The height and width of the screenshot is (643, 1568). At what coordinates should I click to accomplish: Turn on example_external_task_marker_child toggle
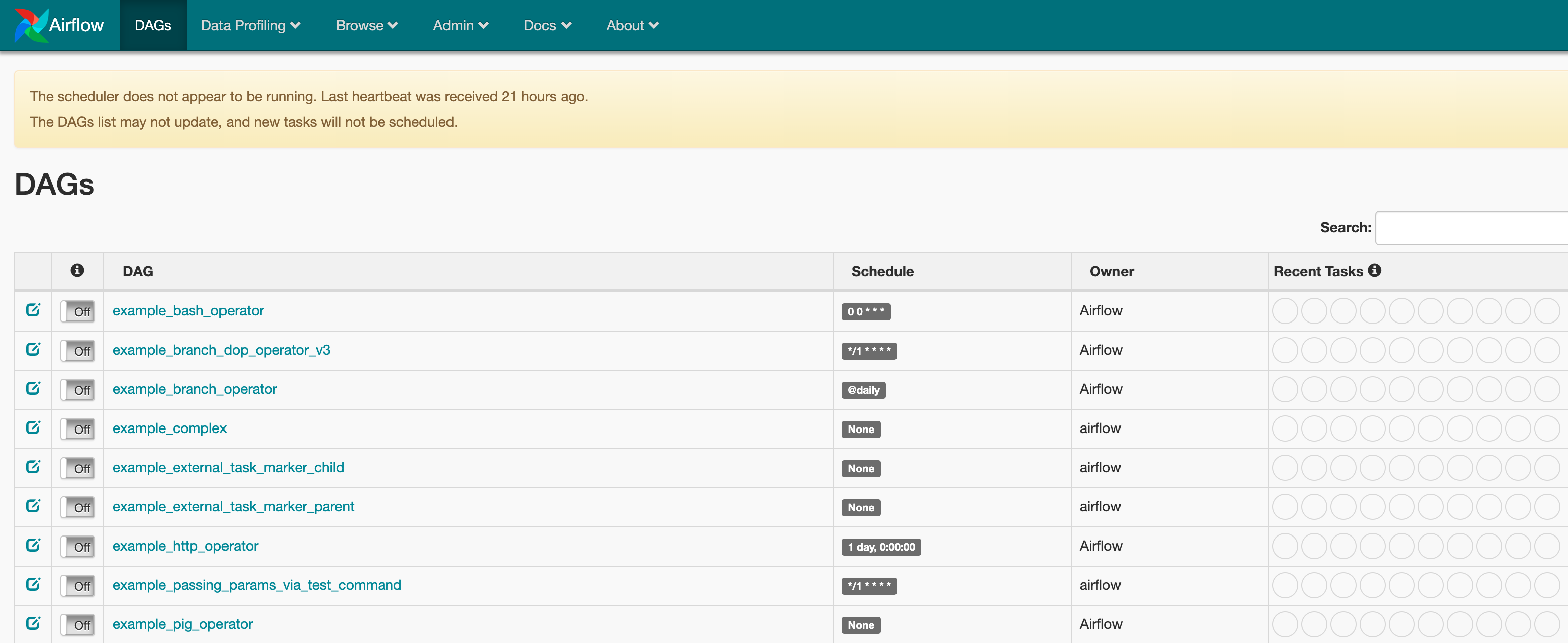coord(78,468)
